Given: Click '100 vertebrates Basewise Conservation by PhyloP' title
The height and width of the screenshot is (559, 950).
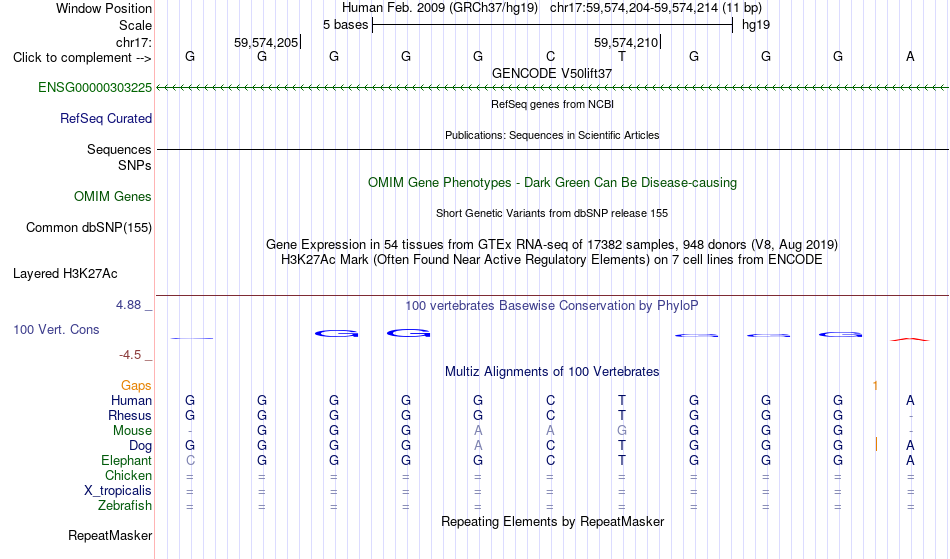Looking at the screenshot, I should click(x=552, y=305).
